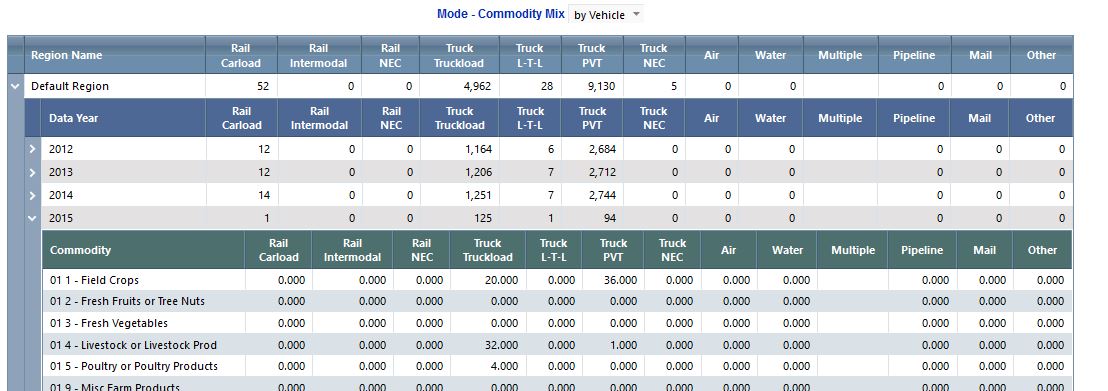Click Data Year column header
The height and width of the screenshot is (391, 1108).
coord(124,118)
